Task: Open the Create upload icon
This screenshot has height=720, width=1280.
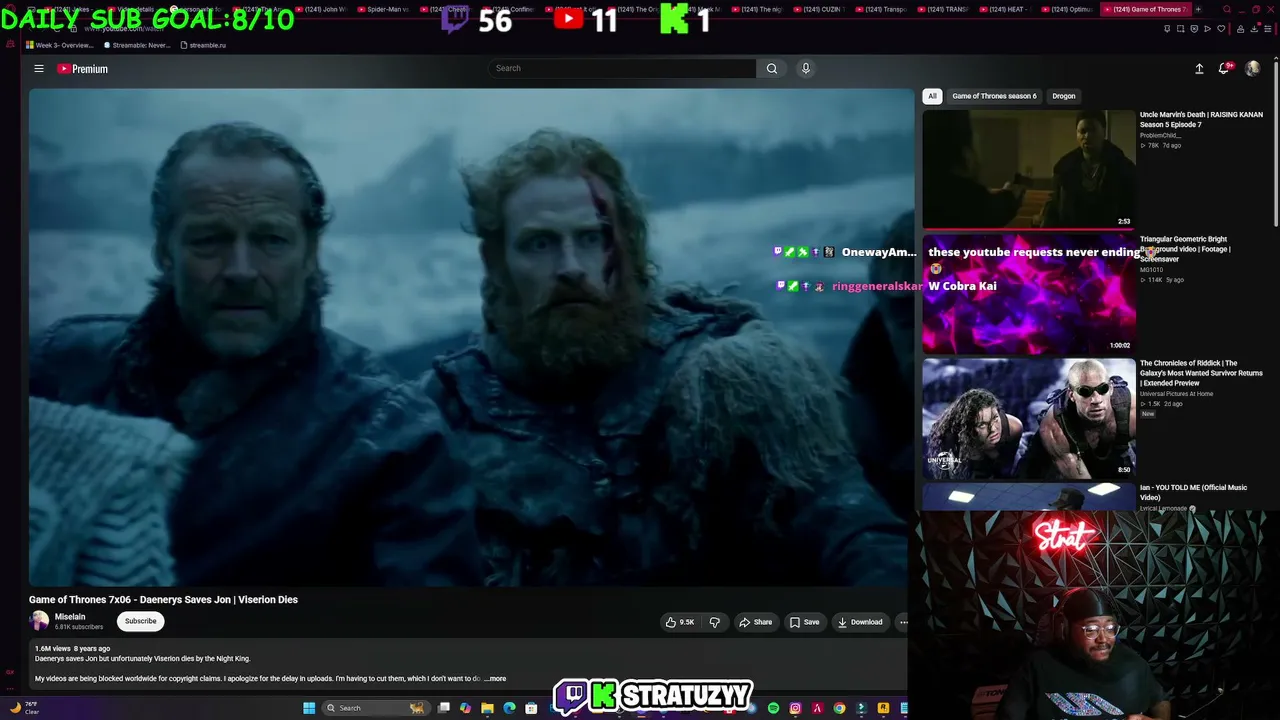Action: coord(1199,69)
